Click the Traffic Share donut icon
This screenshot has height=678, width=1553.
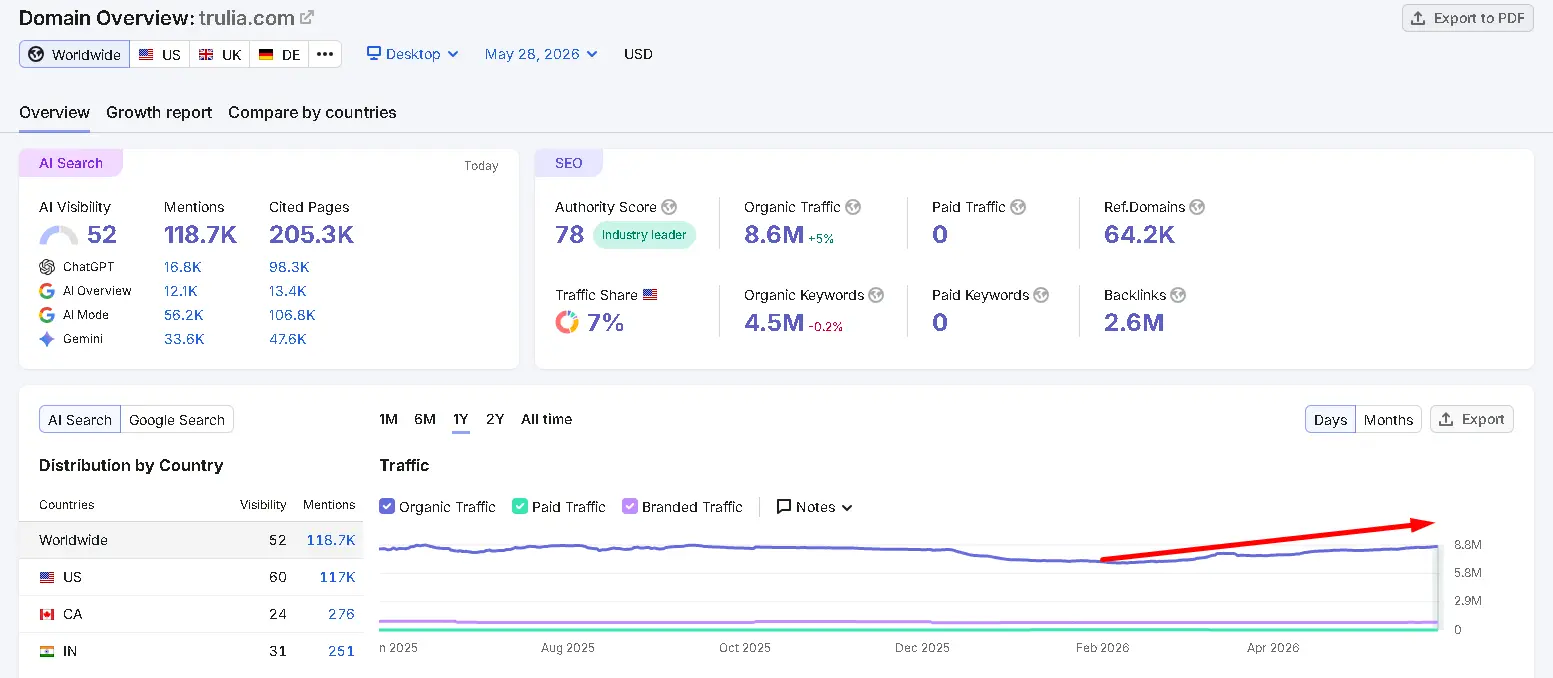pyautogui.click(x=567, y=322)
